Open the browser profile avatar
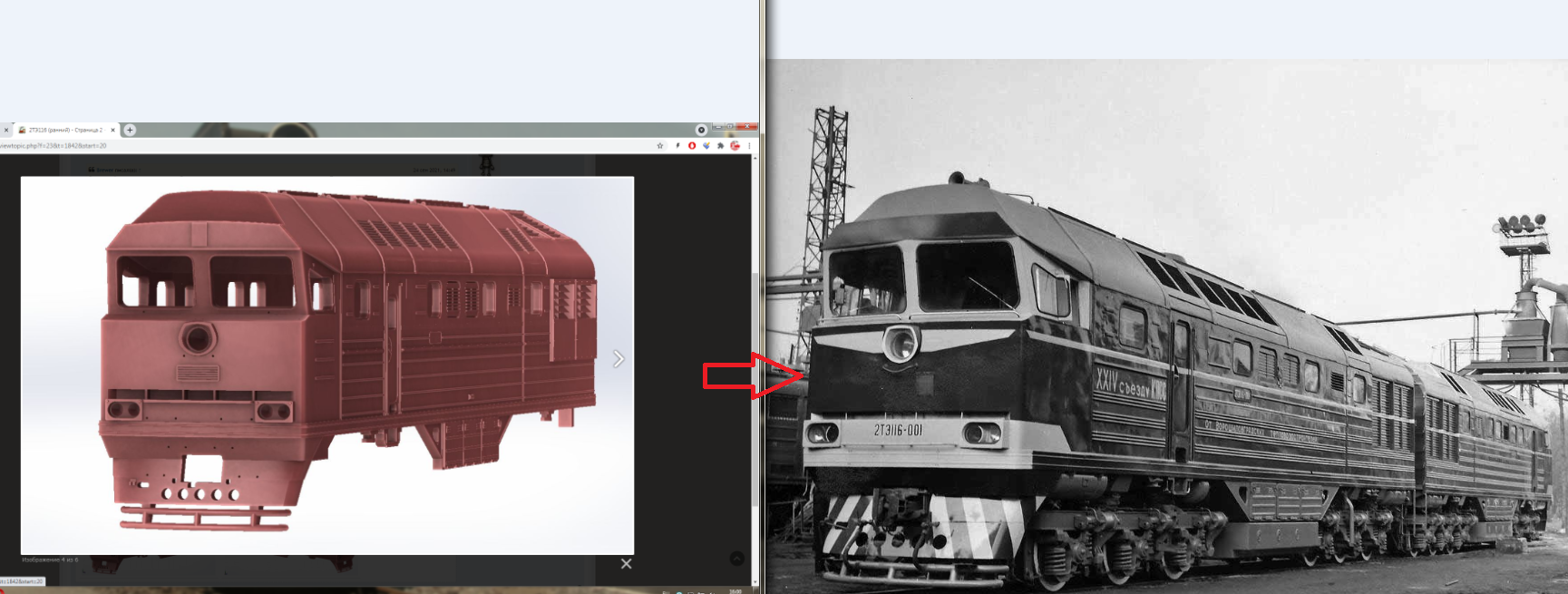The width and height of the screenshot is (1568, 594). [x=735, y=145]
